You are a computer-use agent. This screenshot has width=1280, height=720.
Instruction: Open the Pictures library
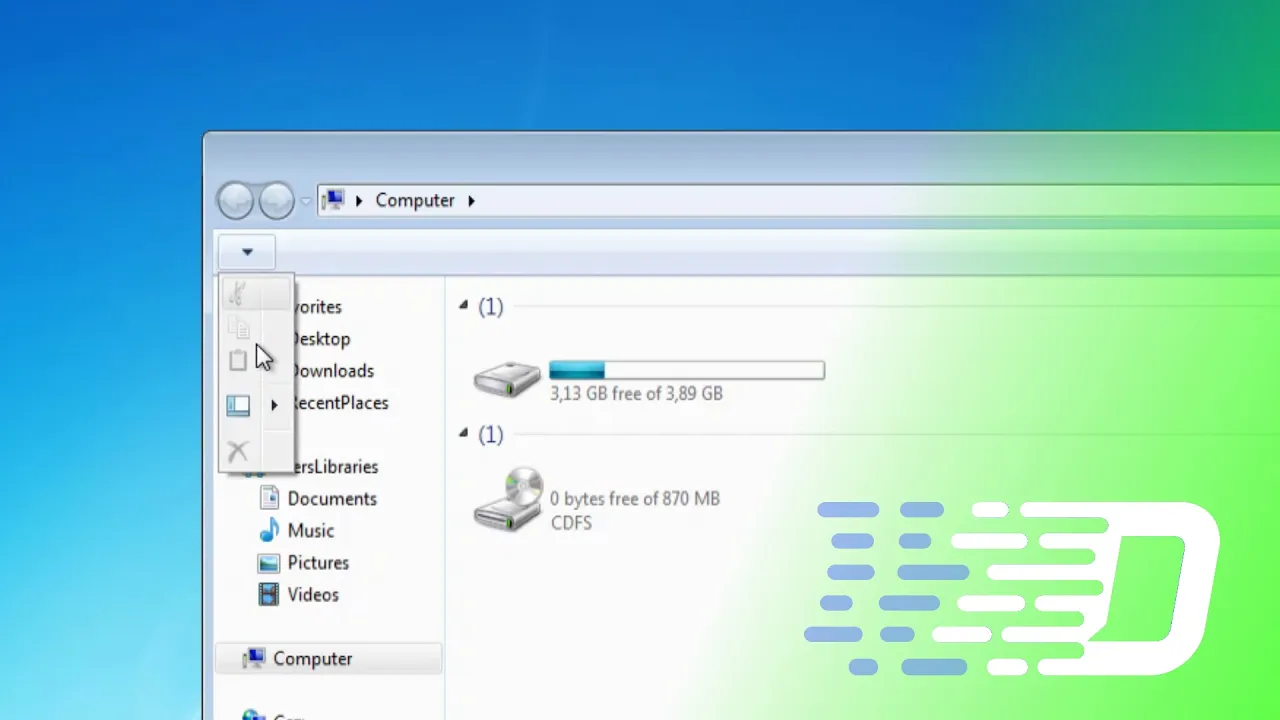click(318, 563)
